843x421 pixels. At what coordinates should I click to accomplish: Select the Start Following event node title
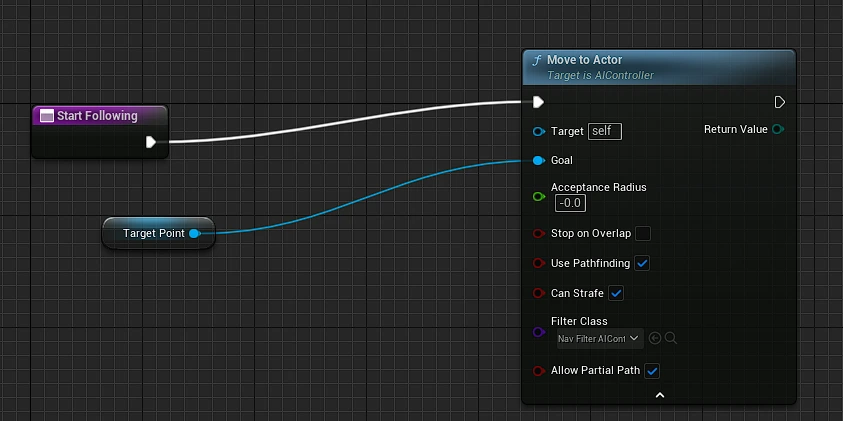tap(97, 116)
